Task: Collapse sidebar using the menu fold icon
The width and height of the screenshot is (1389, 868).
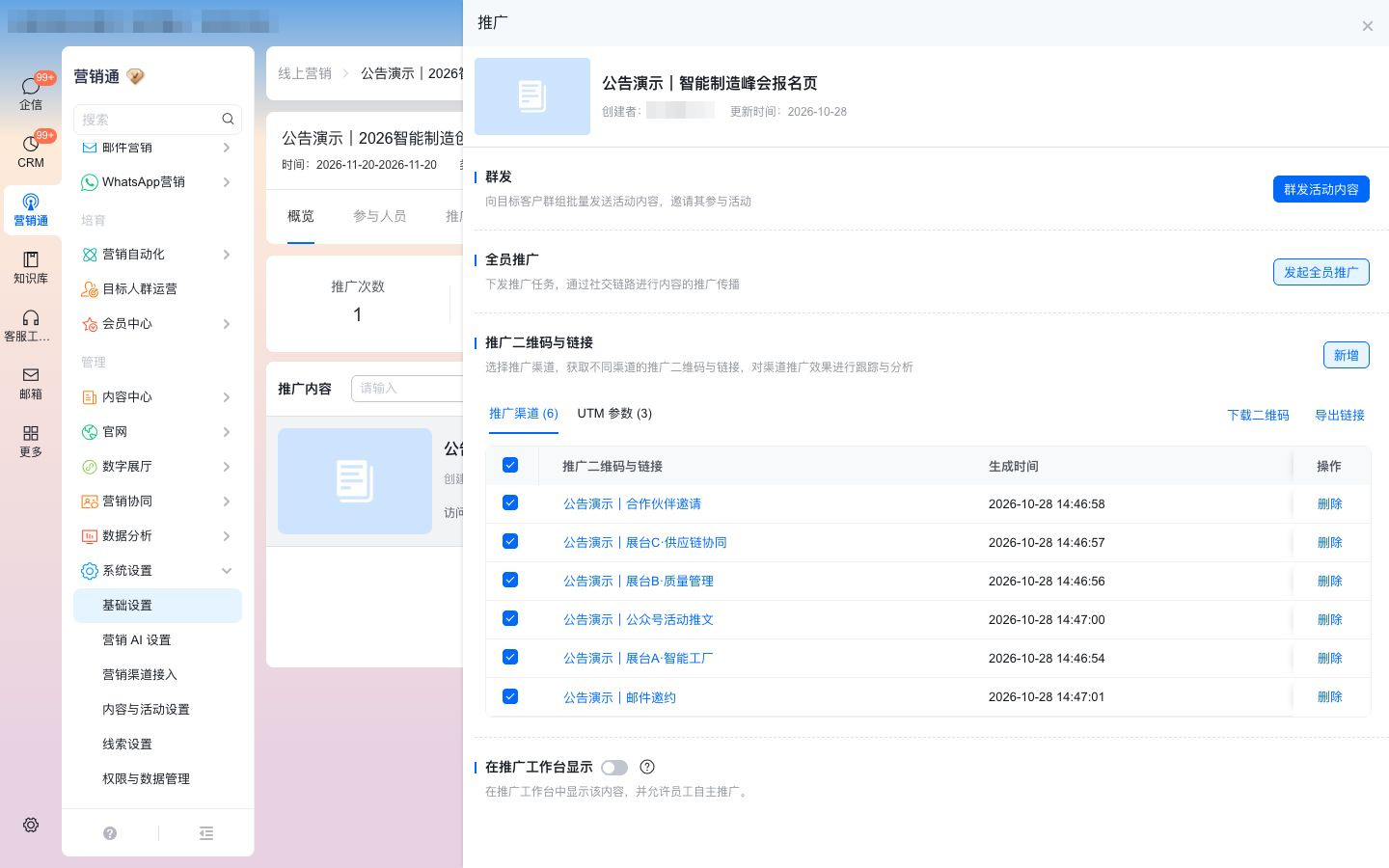Action: [x=206, y=833]
